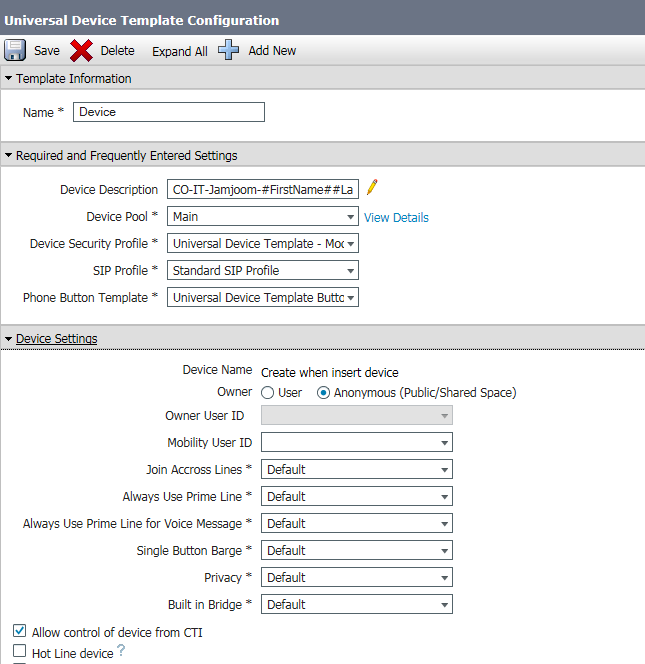Open the Phone Button Template dropdown
Image resolution: width=645 pixels, height=664 pixels.
(x=263, y=297)
